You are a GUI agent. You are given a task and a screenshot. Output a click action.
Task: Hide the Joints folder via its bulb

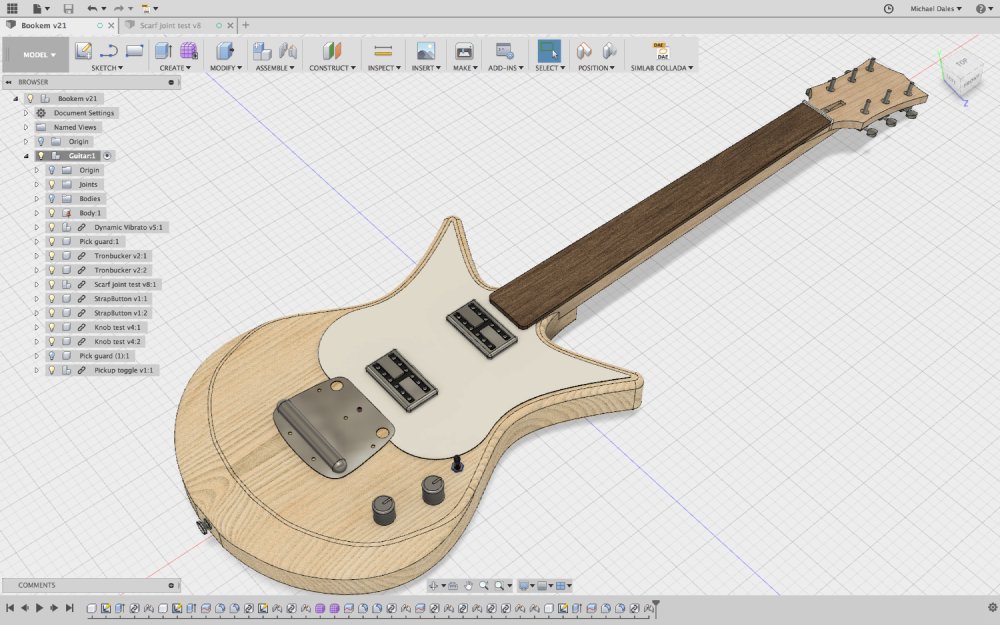(x=52, y=184)
